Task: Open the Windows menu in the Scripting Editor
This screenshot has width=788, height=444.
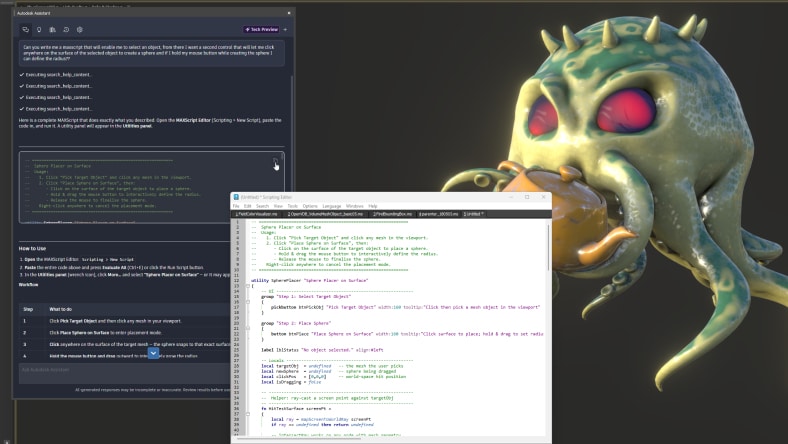Action: [354, 206]
